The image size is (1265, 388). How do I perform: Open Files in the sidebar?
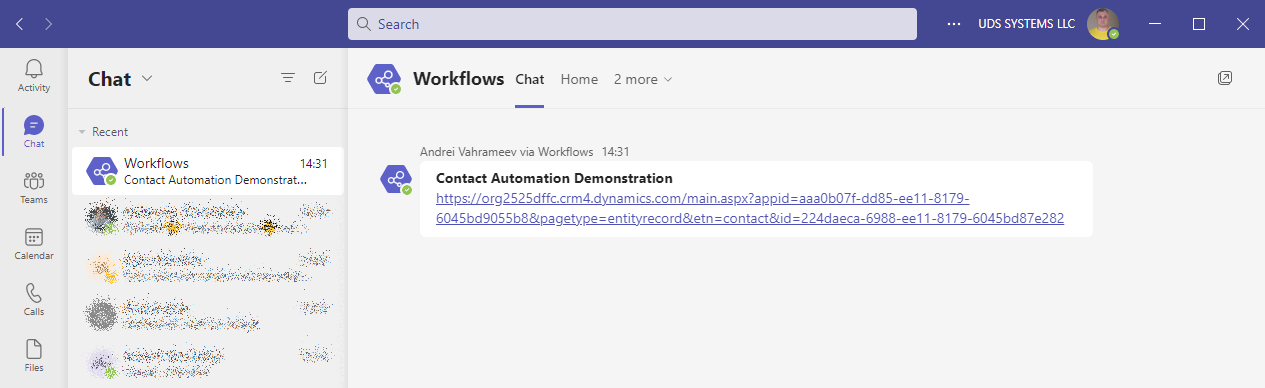coord(34,355)
